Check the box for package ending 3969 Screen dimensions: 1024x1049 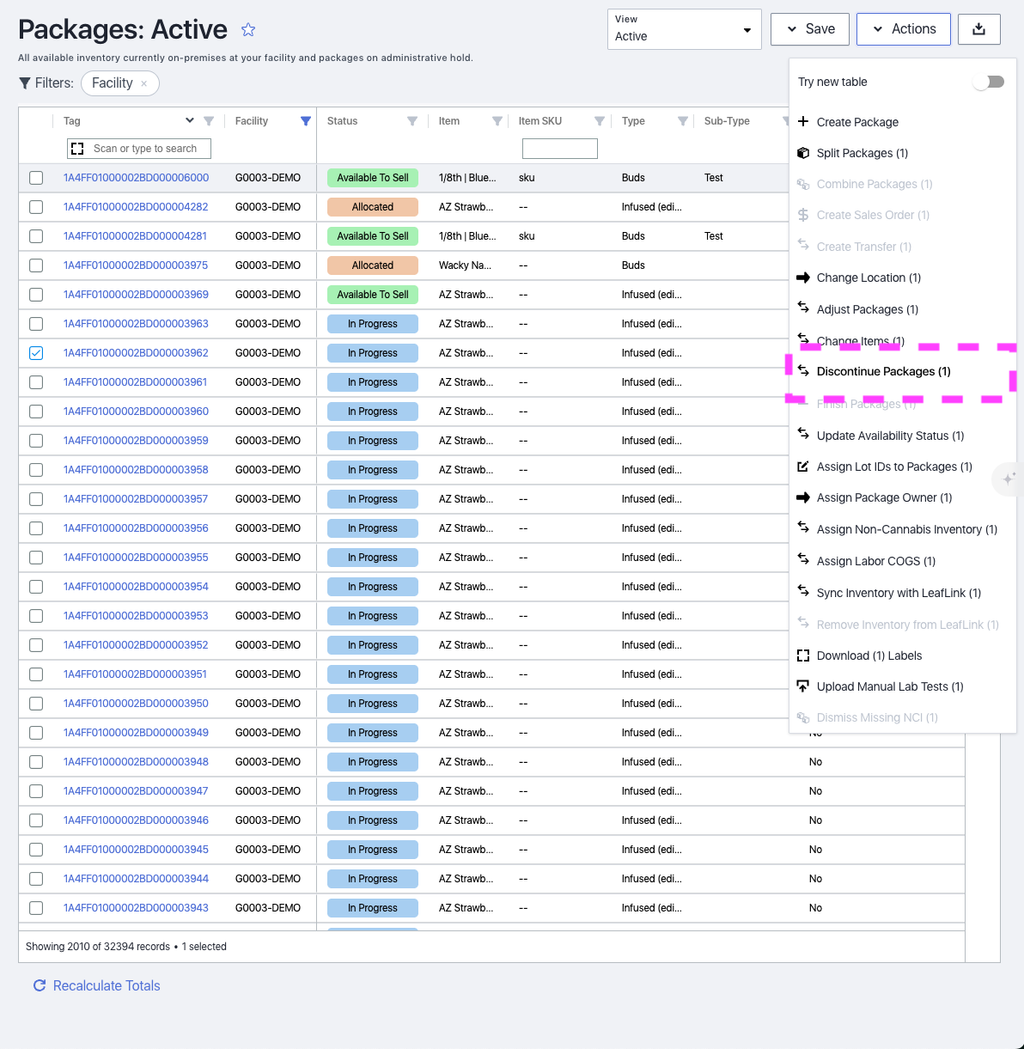pyautogui.click(x=36, y=294)
